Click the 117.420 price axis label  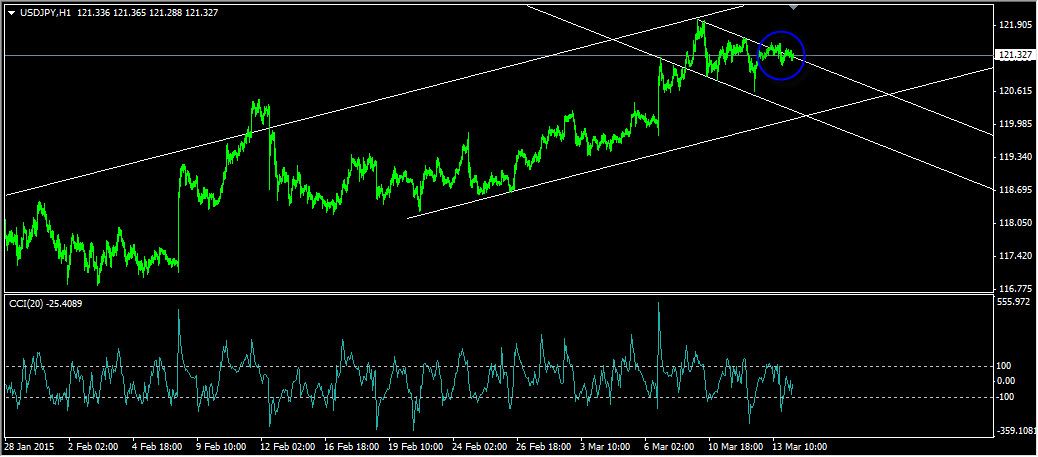[1015, 256]
